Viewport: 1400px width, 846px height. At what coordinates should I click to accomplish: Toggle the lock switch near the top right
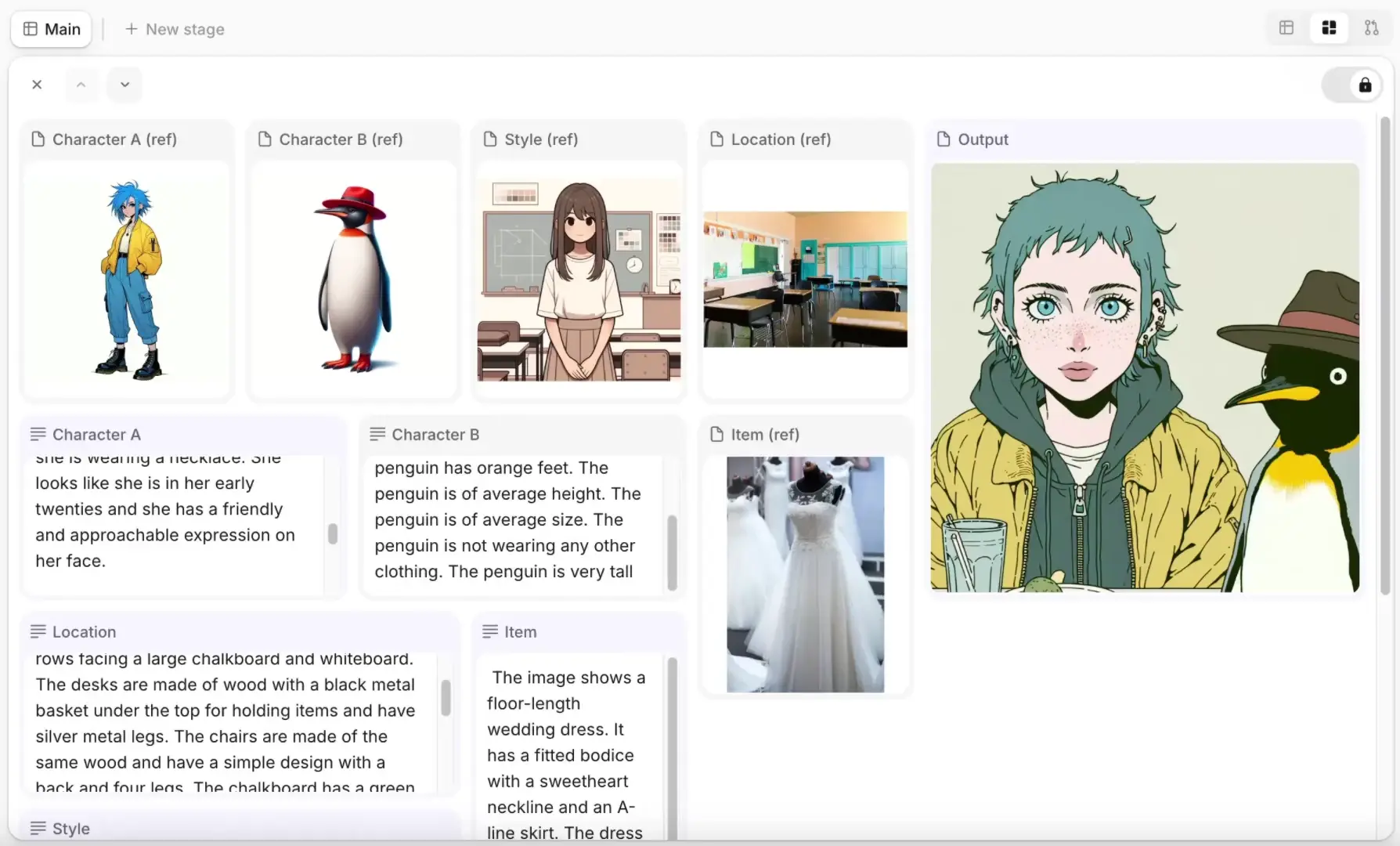[1352, 85]
